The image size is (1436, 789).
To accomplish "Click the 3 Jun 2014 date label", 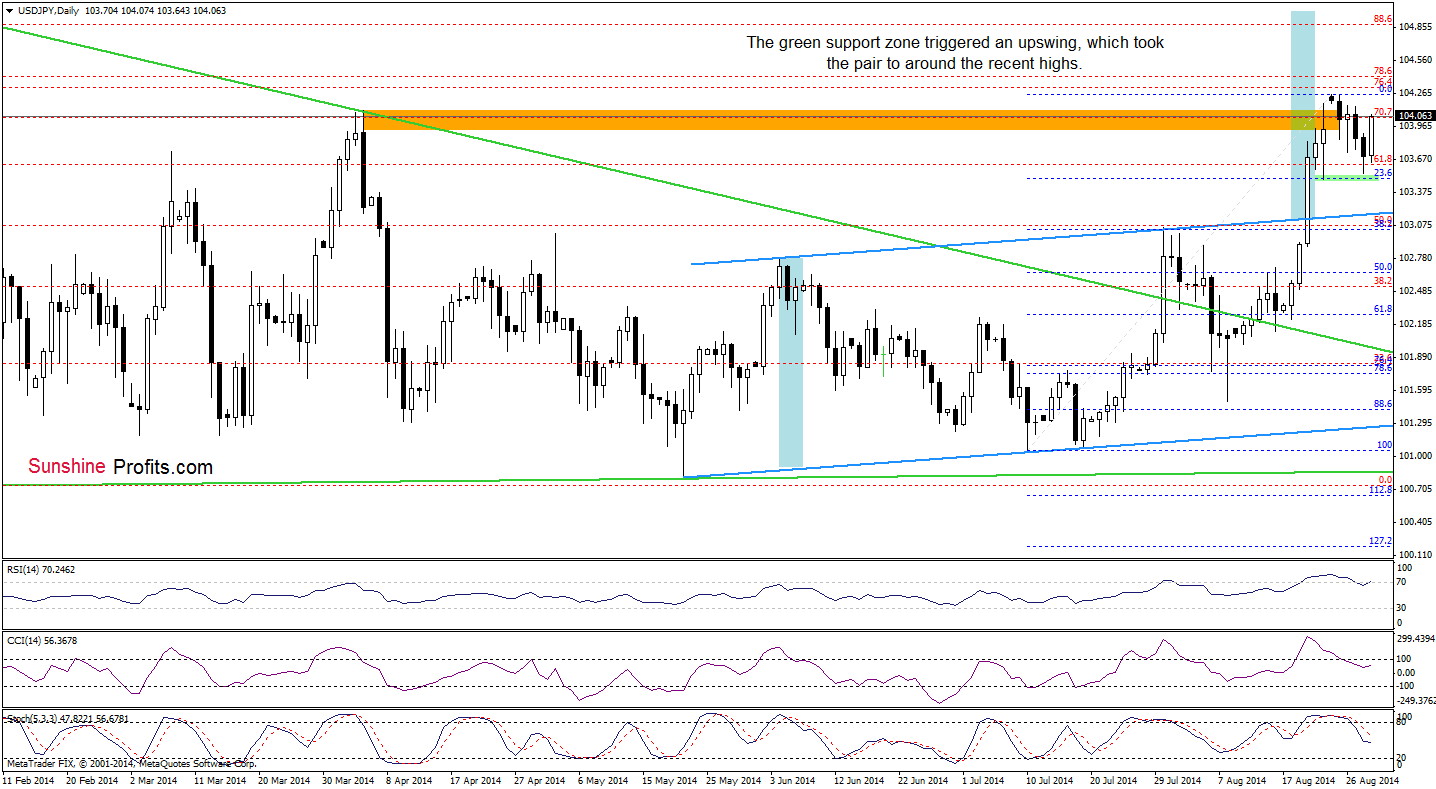I will [793, 779].
